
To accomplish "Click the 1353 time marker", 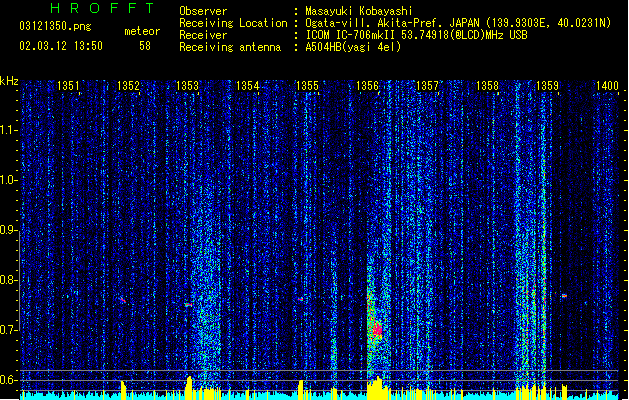I will [187, 86].
